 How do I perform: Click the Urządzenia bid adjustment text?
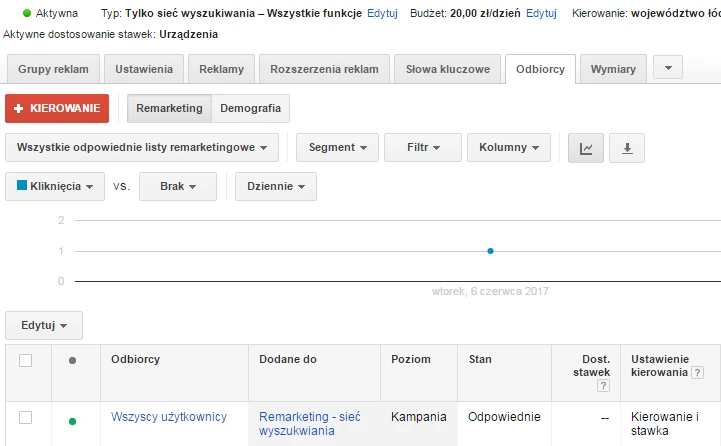189,34
